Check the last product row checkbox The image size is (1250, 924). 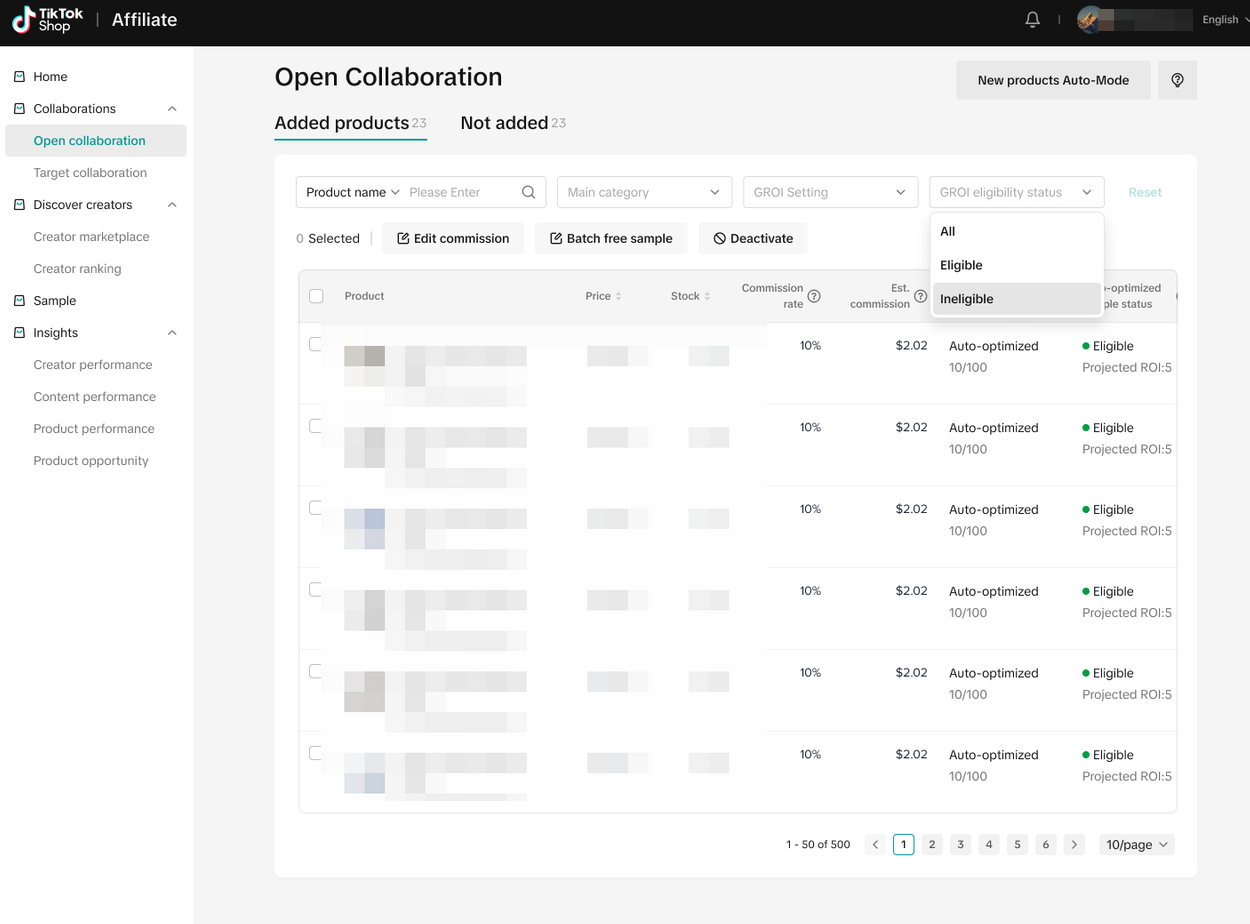pos(316,753)
